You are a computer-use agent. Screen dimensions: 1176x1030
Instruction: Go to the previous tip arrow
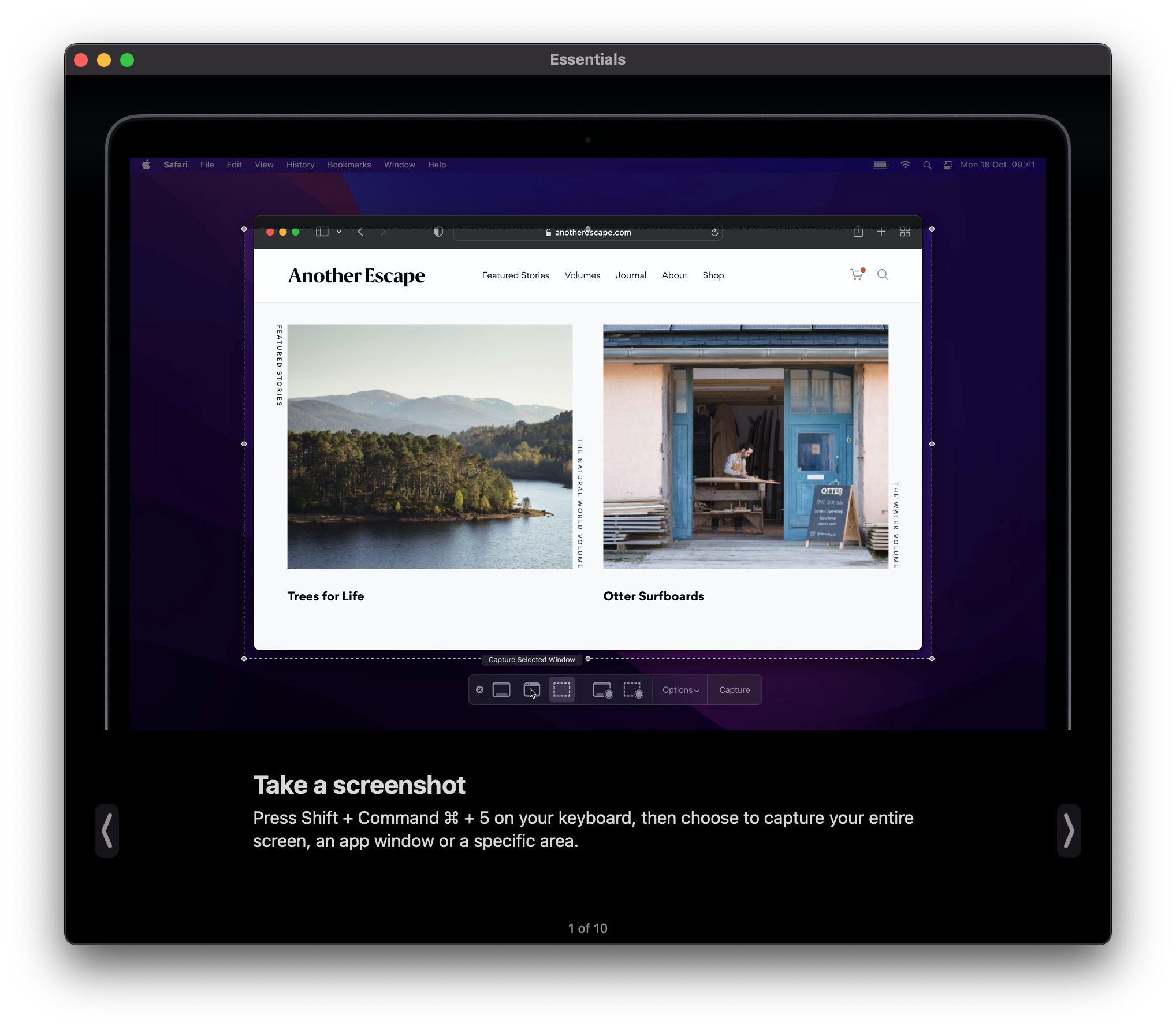click(x=107, y=831)
